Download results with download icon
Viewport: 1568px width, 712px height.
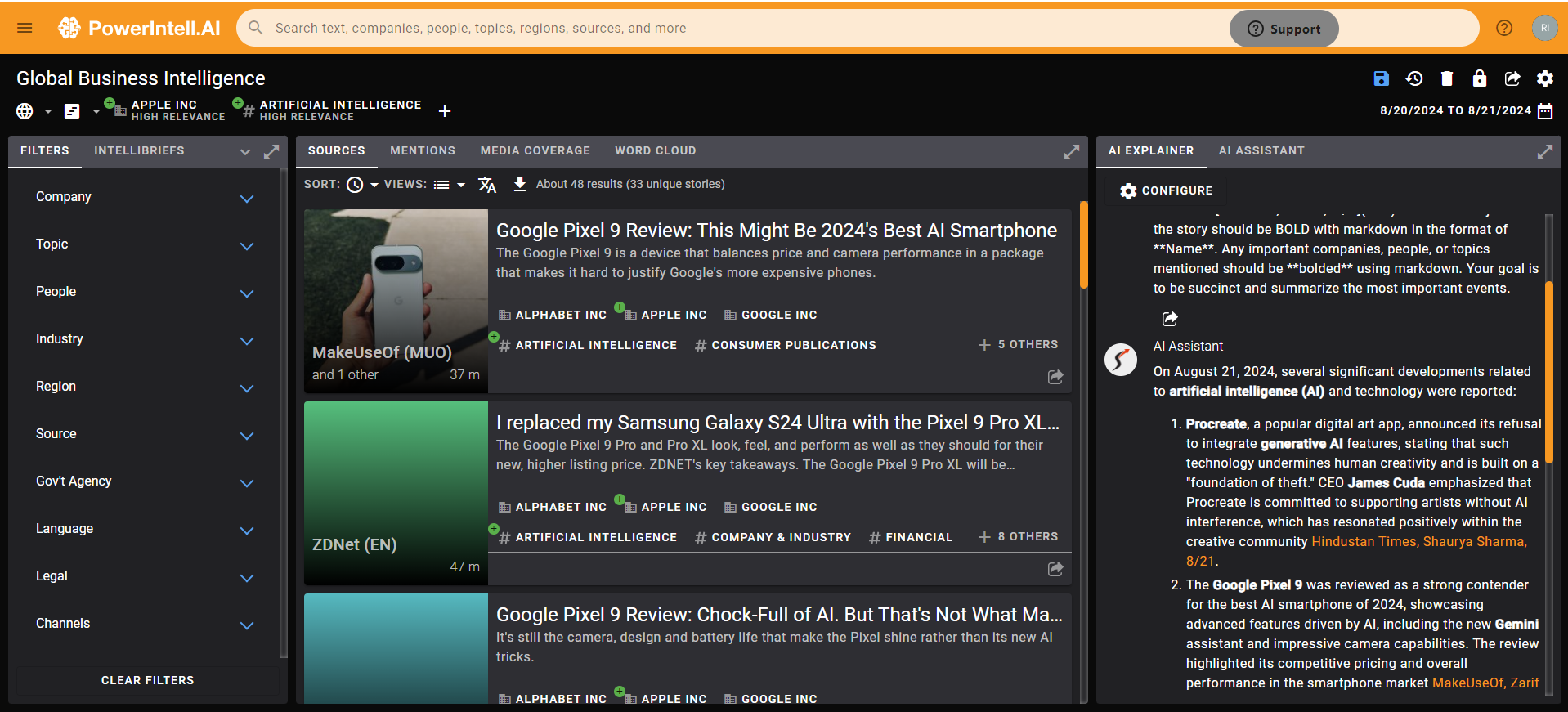click(520, 185)
